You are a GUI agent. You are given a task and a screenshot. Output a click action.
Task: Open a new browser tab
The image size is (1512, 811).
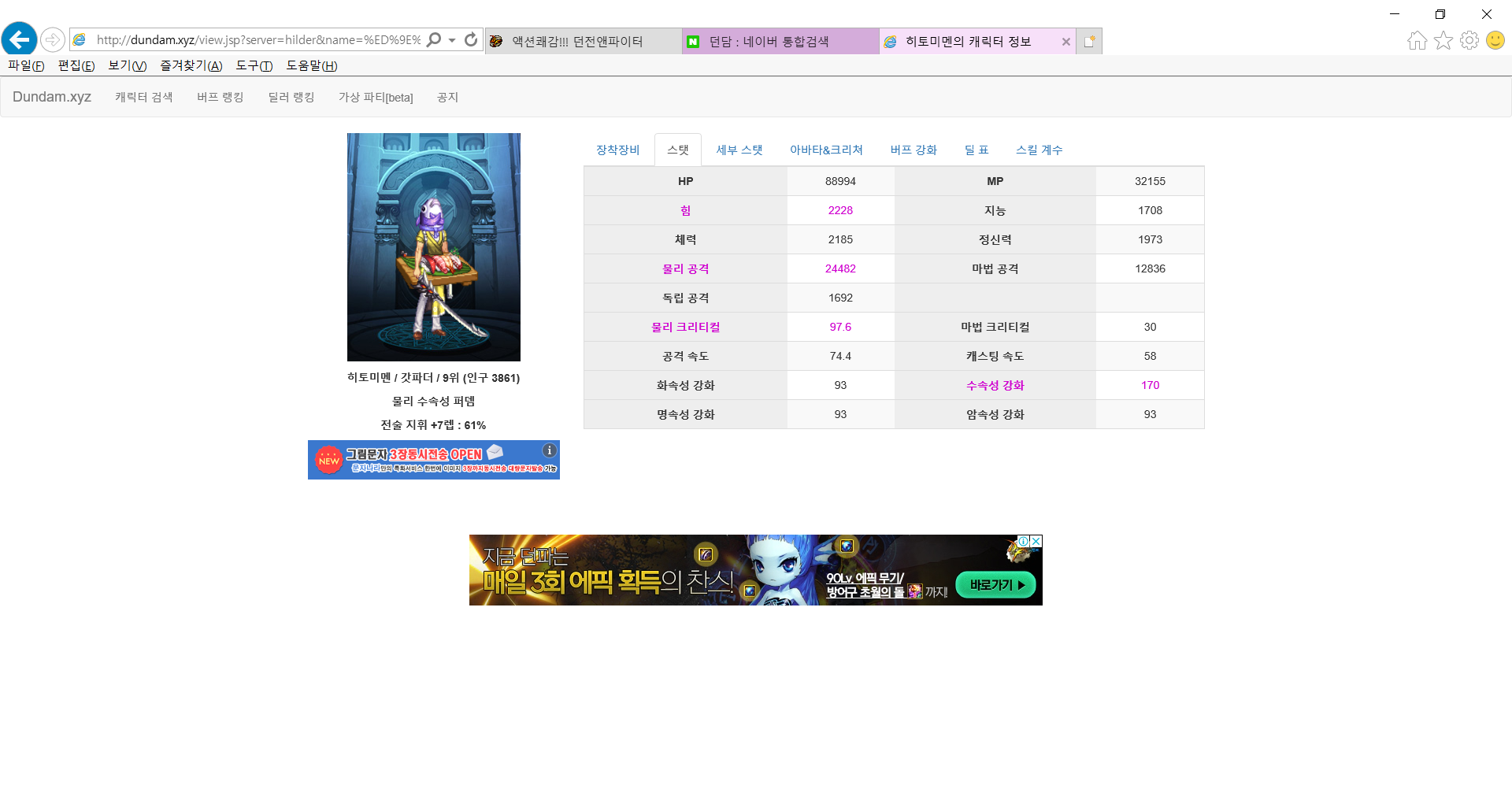click(x=1089, y=41)
